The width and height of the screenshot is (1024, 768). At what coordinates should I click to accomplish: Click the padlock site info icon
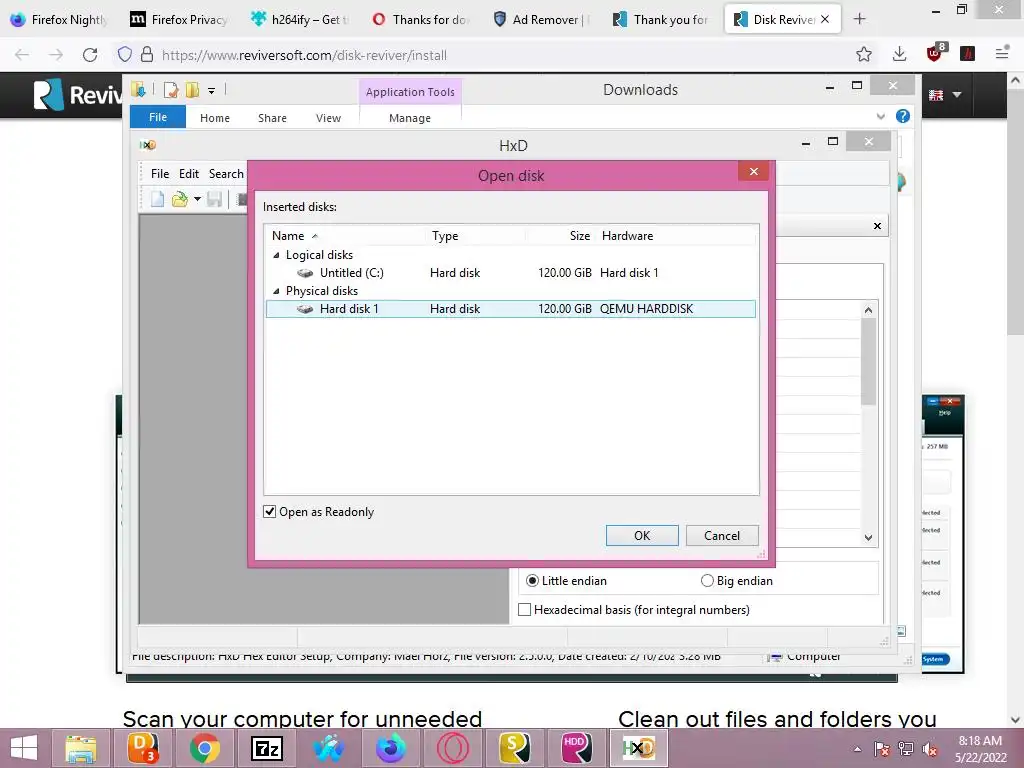(x=147, y=54)
